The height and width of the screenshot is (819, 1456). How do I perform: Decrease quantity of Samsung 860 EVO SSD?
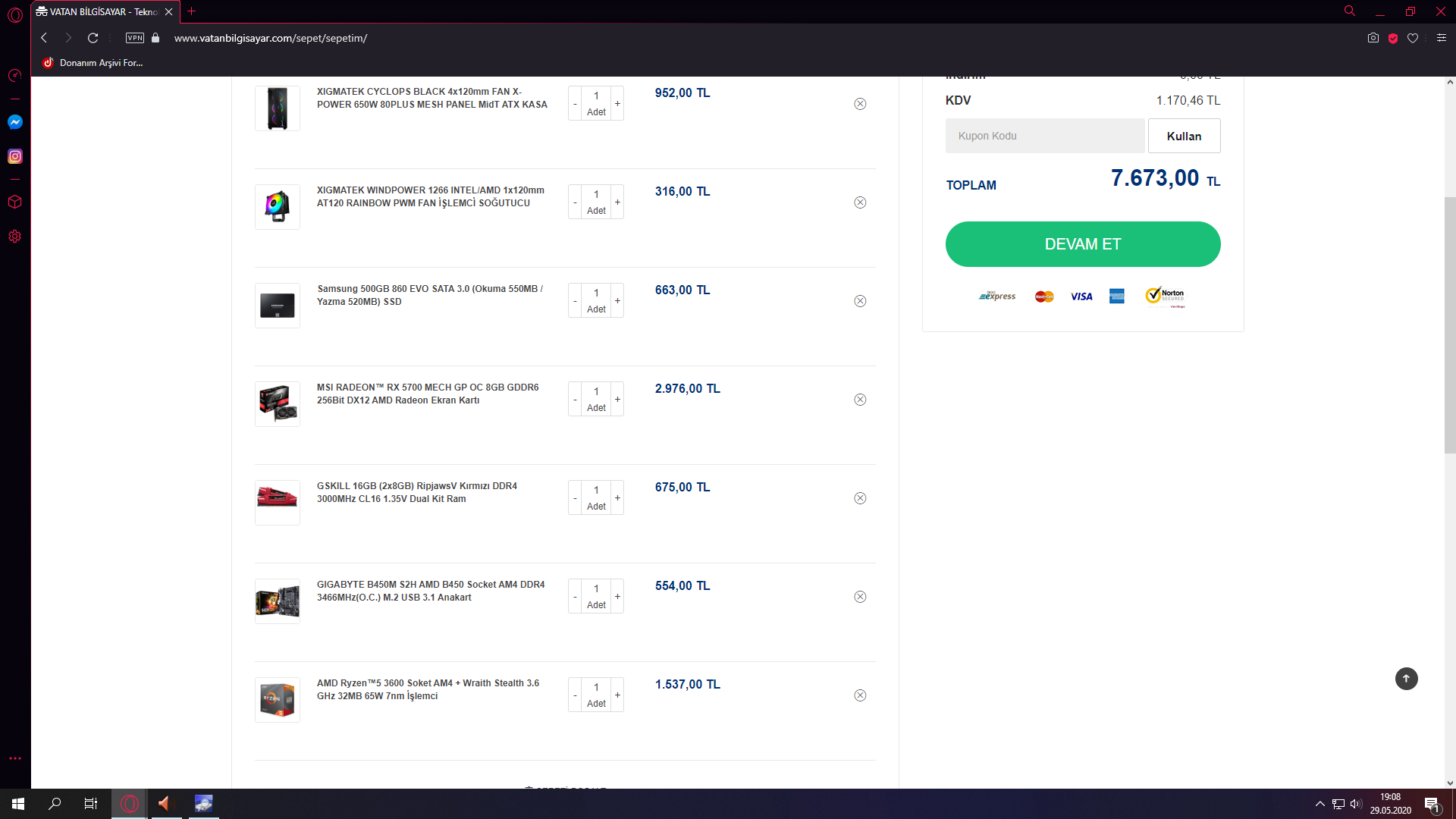point(575,300)
